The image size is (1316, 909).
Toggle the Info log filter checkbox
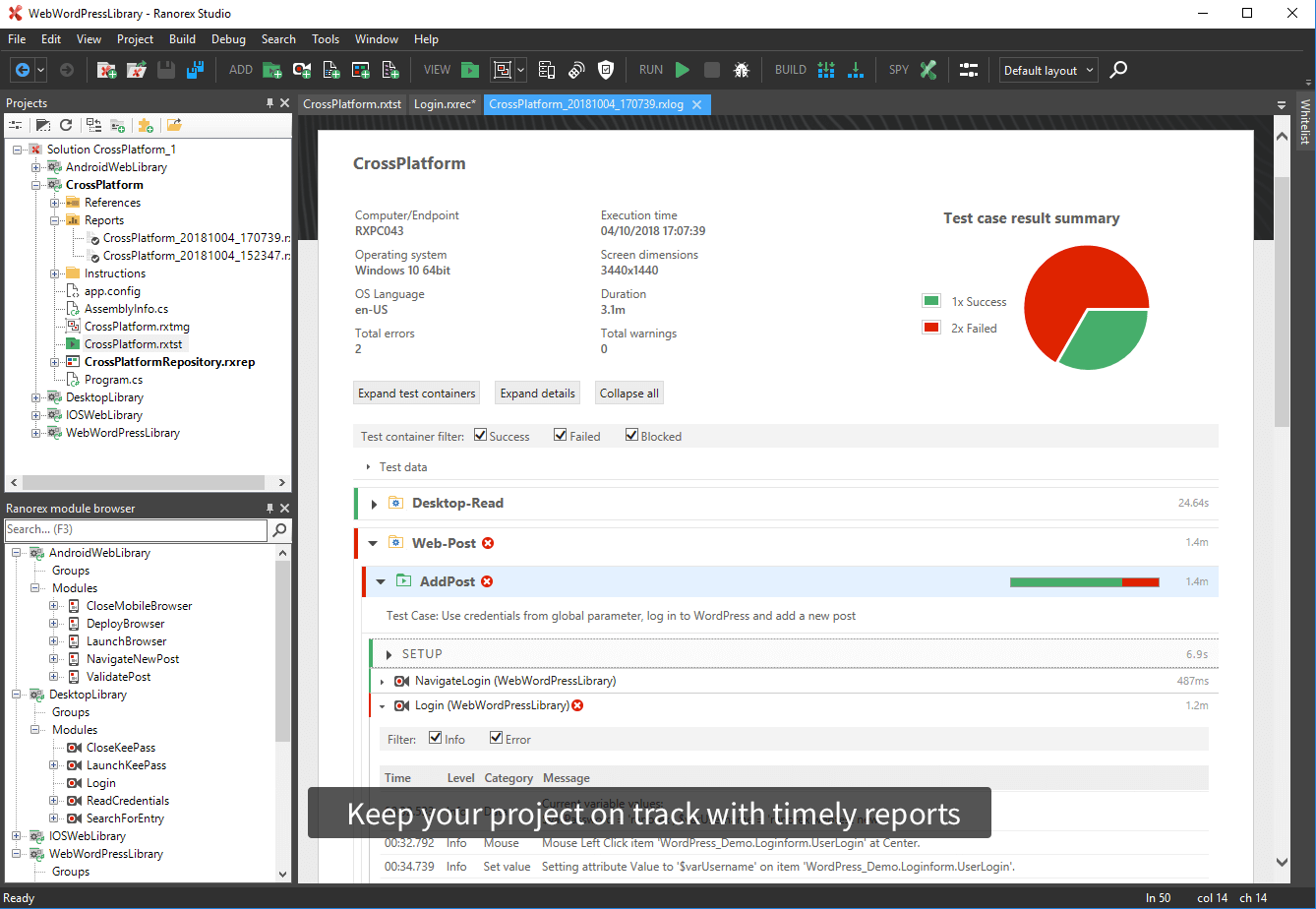pyautogui.click(x=436, y=739)
